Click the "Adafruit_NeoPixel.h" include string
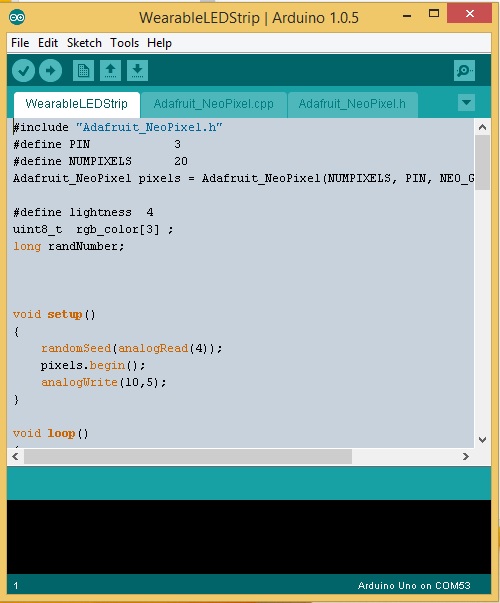500x603 pixels. (x=149, y=127)
